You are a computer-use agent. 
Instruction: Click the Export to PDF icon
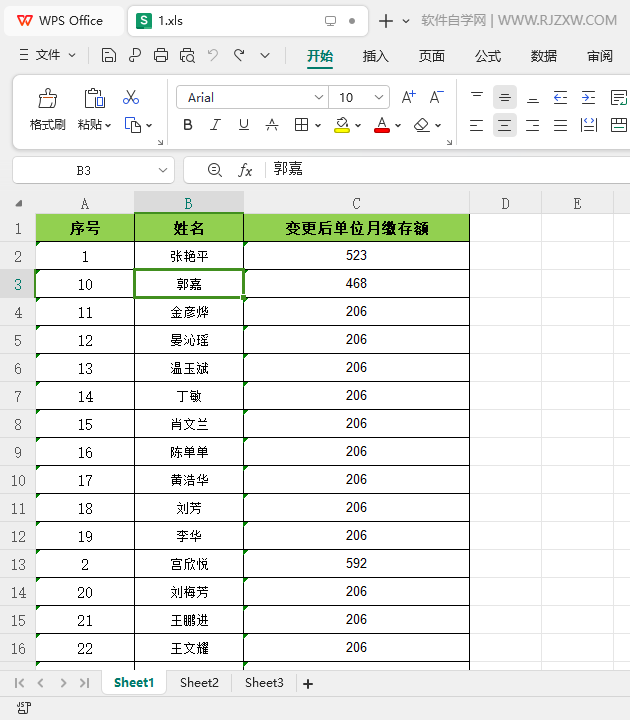pyautogui.click(x=135, y=56)
